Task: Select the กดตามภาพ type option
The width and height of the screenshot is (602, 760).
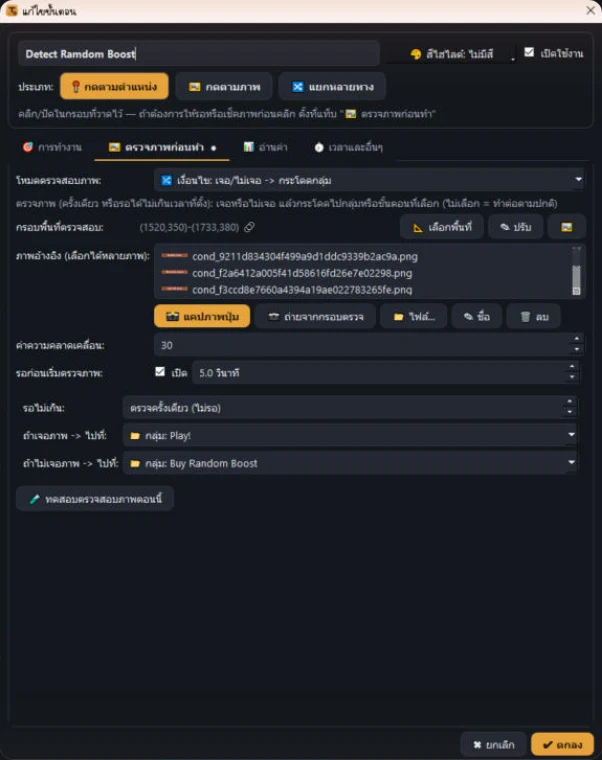Action: [x=224, y=87]
